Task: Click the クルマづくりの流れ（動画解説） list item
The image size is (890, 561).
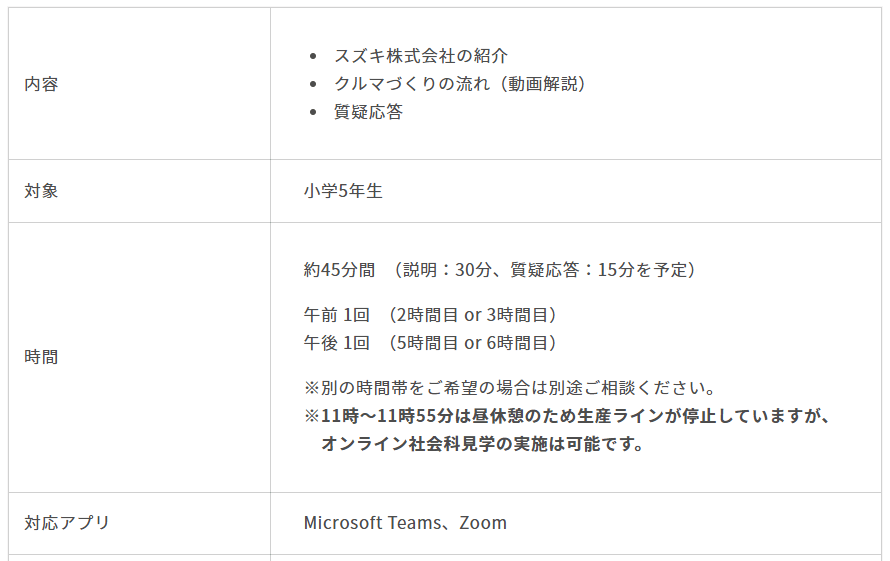Action: [459, 84]
